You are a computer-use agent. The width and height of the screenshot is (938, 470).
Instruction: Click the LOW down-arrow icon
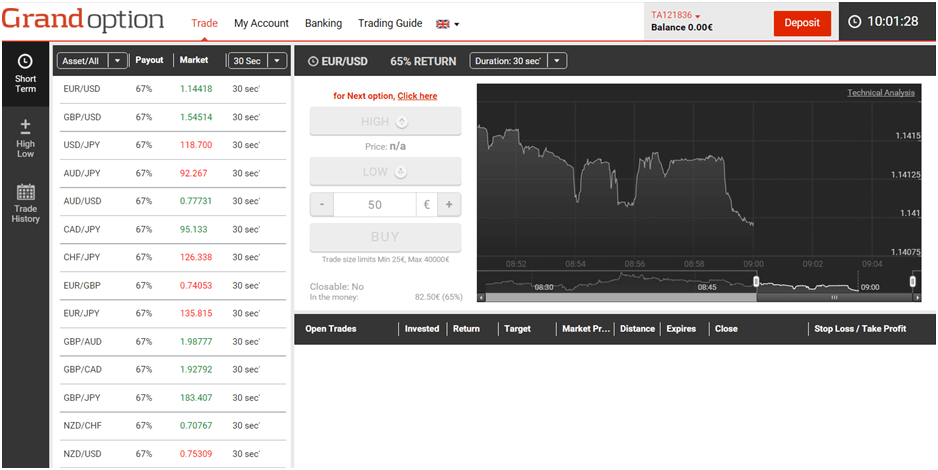click(401, 172)
